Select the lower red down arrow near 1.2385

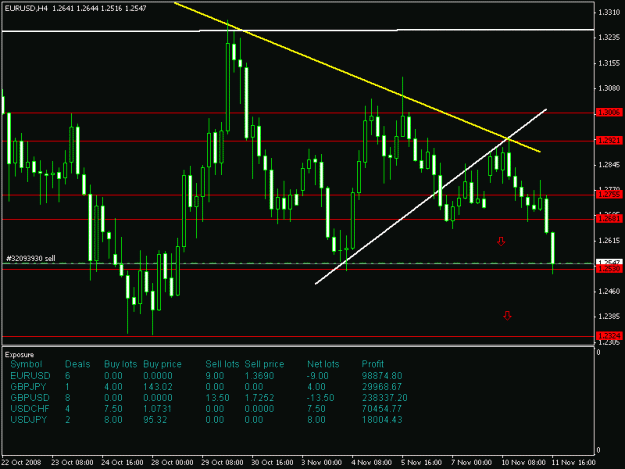[507, 316]
